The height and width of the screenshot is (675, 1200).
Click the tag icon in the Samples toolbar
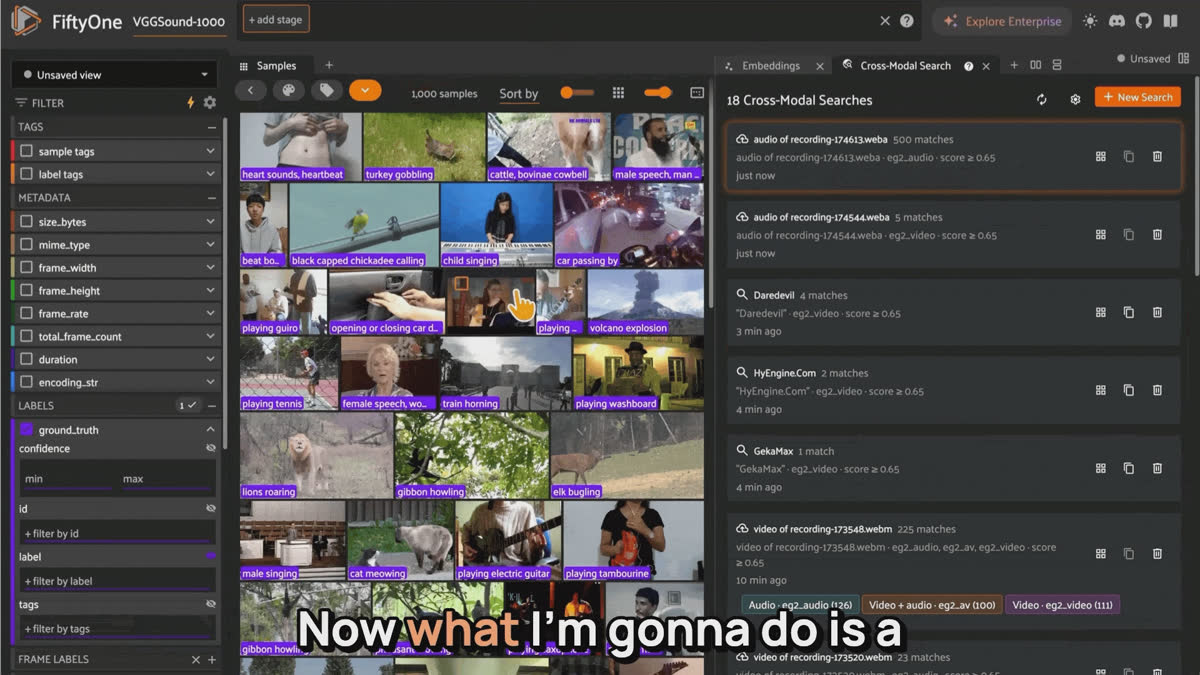click(326, 91)
